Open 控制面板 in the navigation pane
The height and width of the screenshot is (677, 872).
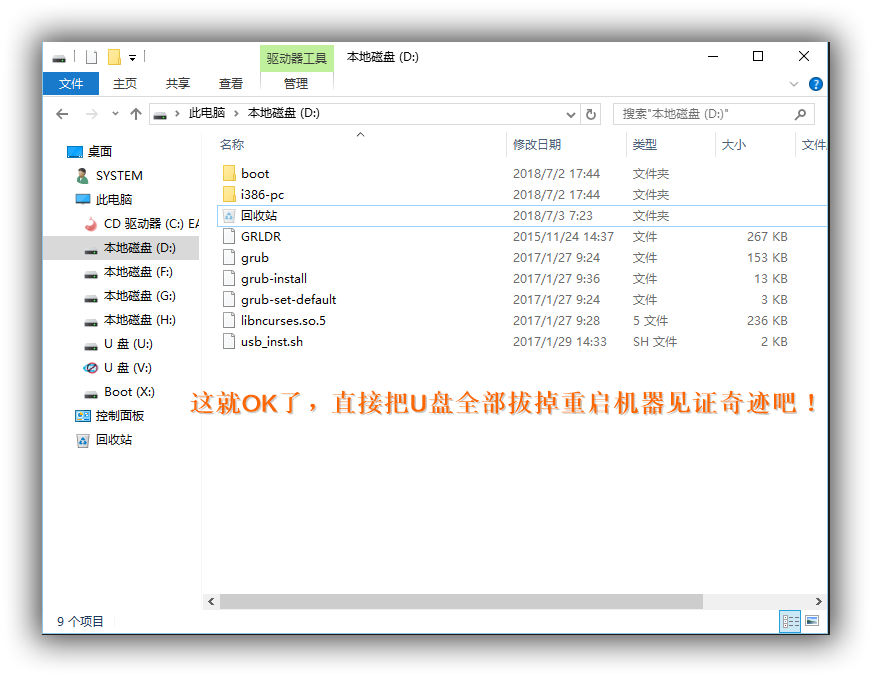click(110, 416)
